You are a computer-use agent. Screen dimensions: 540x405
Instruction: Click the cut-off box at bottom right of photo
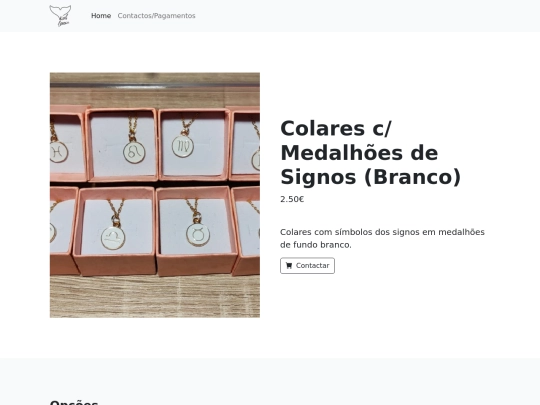point(246,231)
